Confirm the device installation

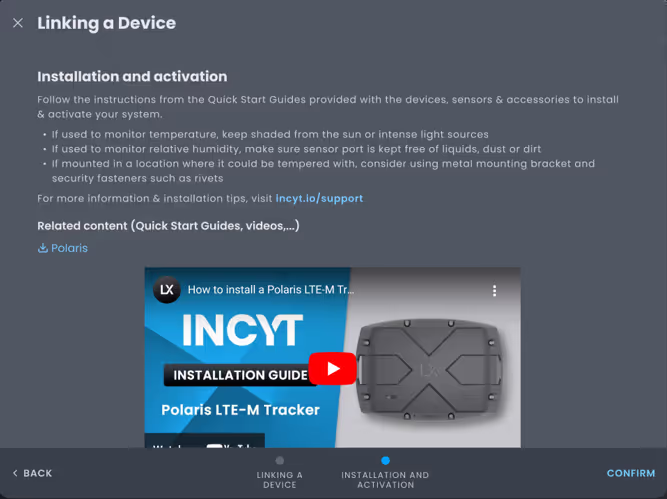coord(631,473)
